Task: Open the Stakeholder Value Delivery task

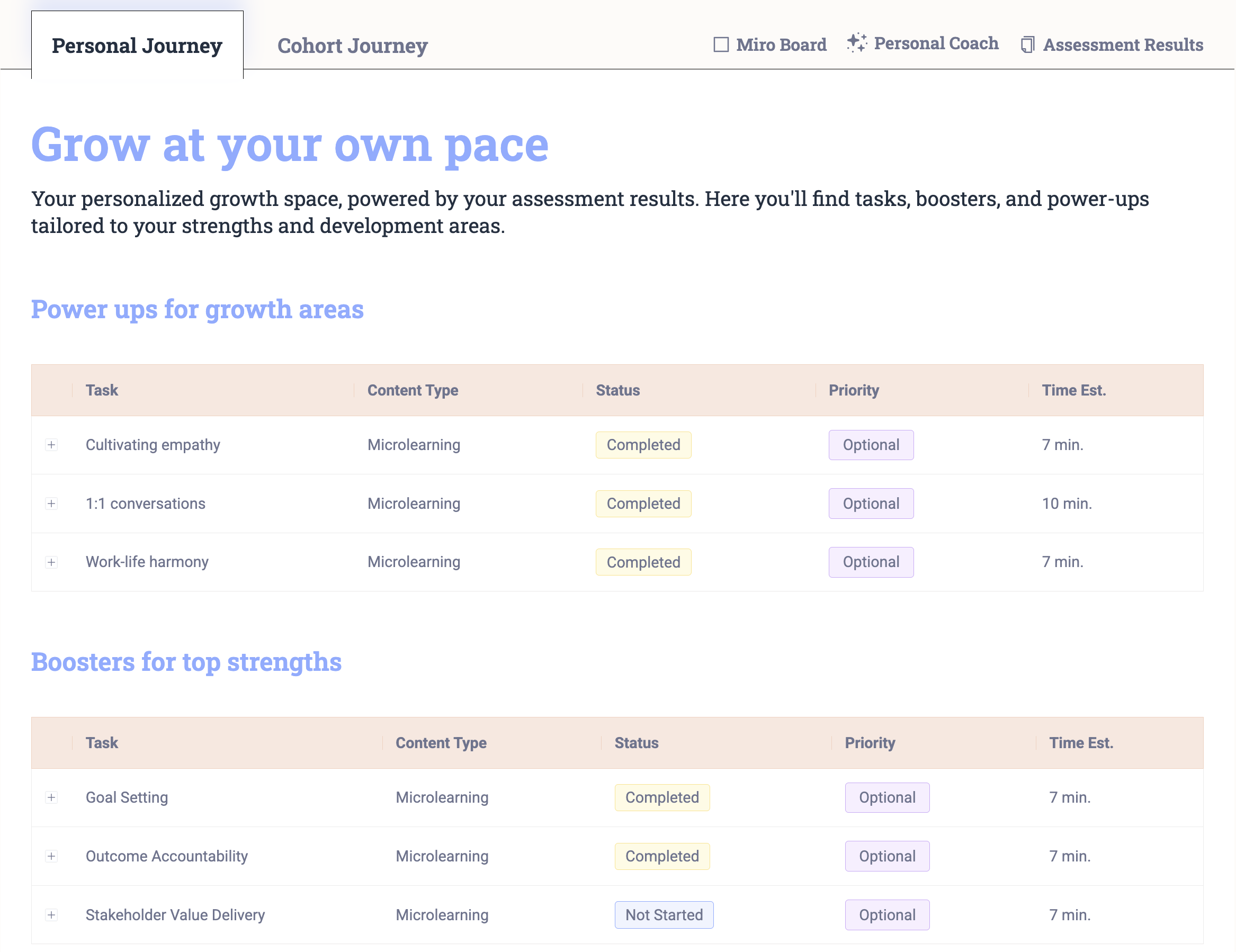Action: click(x=175, y=914)
